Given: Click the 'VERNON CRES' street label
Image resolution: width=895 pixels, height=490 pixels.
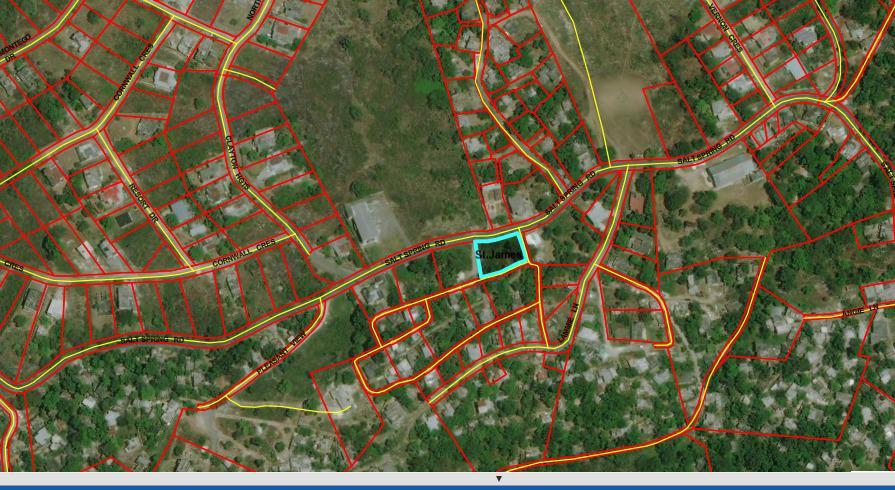Looking at the screenshot, I should point(724,27).
